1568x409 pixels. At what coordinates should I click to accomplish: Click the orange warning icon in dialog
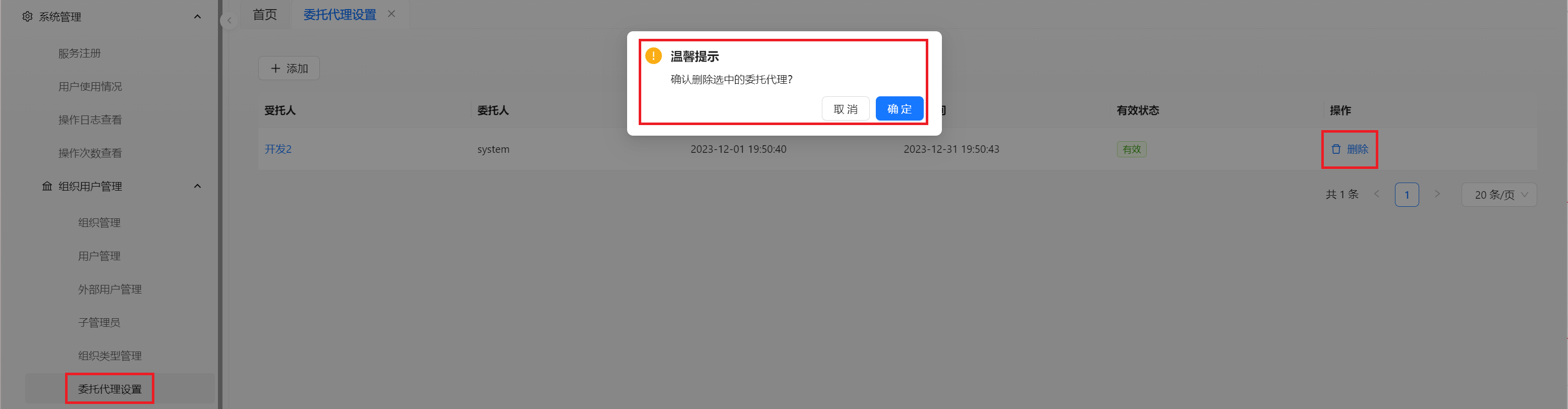click(x=653, y=56)
